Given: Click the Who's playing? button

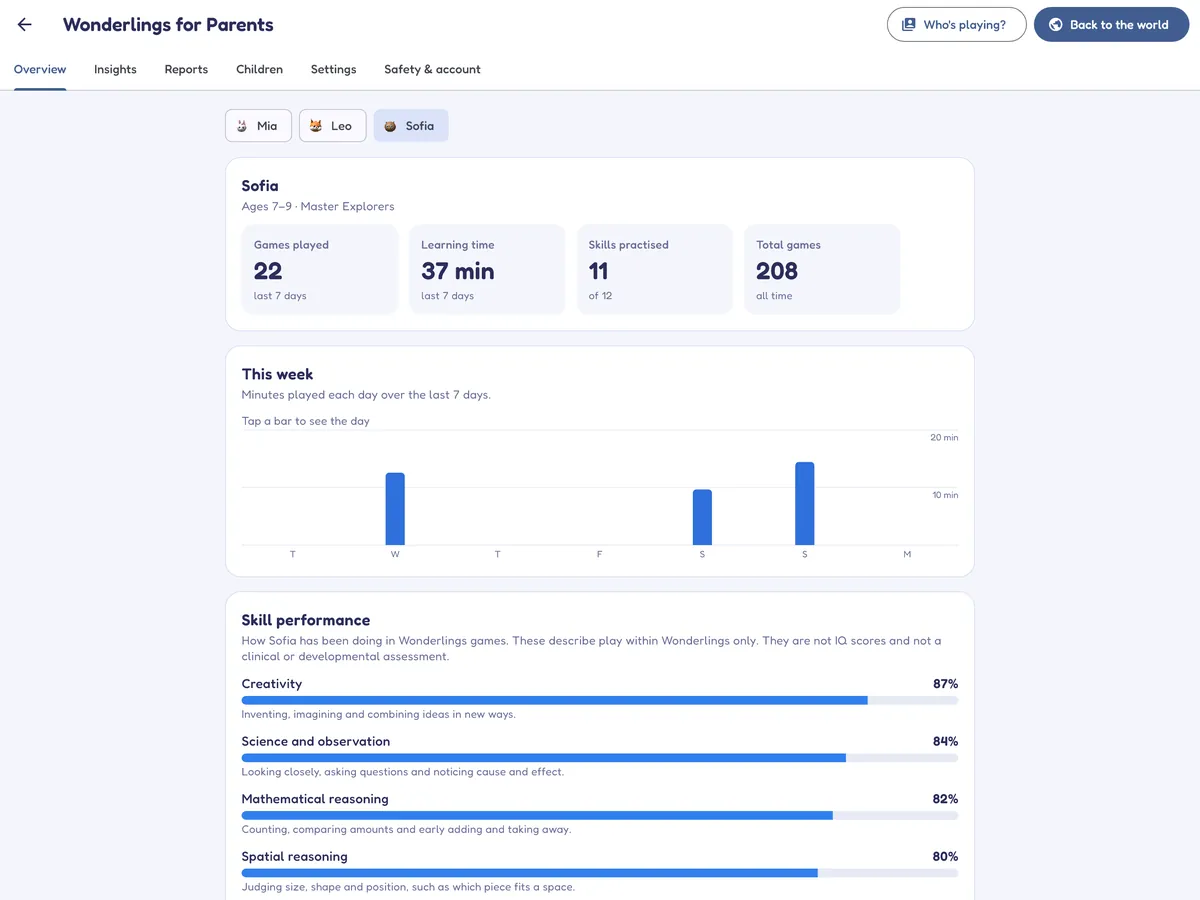Looking at the screenshot, I should click(x=957, y=25).
